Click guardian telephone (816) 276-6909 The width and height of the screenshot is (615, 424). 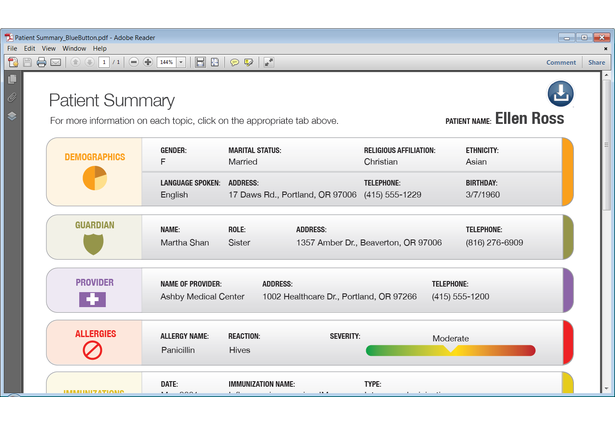[494, 242]
